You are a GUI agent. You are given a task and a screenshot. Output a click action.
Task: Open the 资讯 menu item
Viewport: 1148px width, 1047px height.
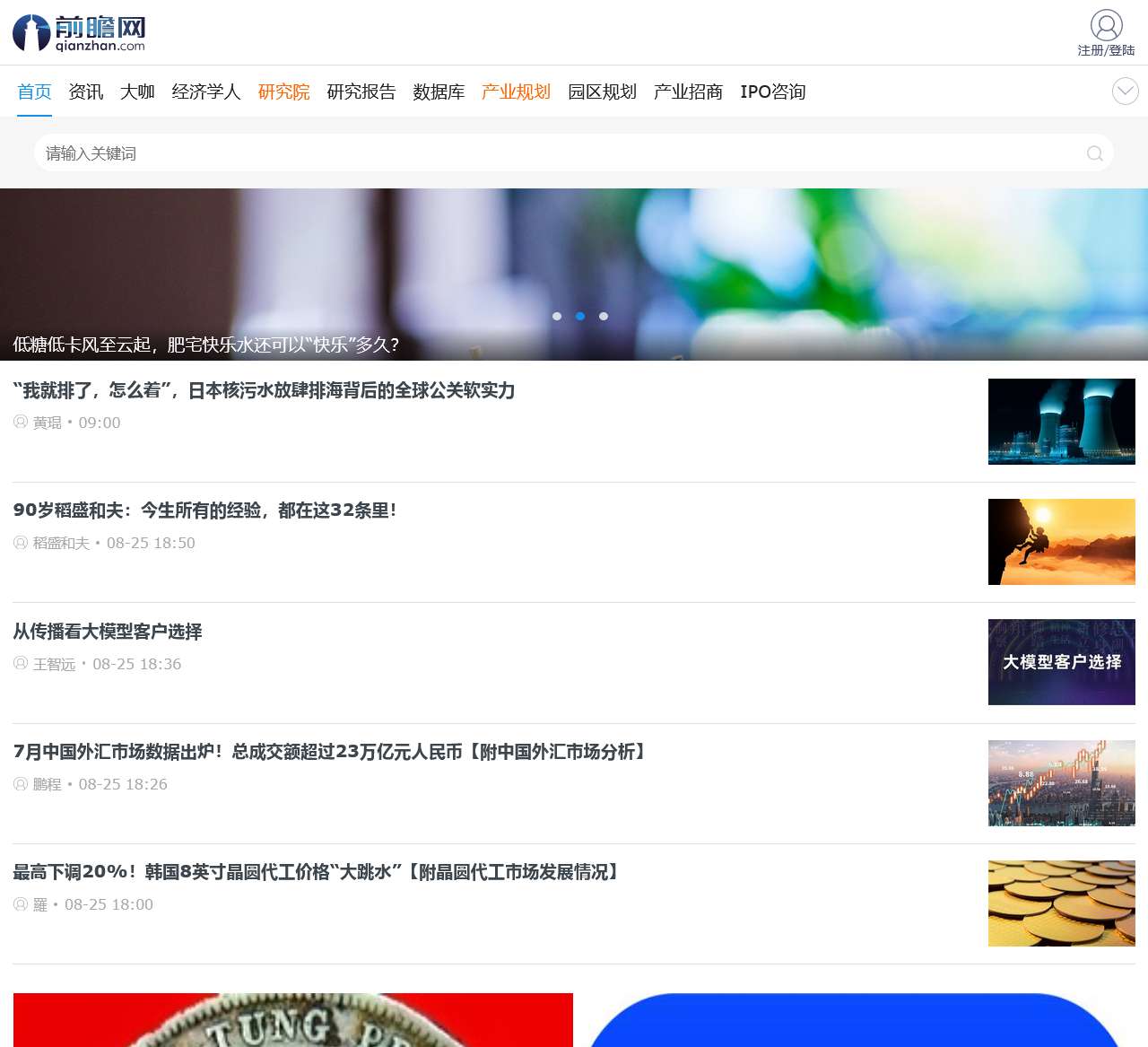coord(86,92)
